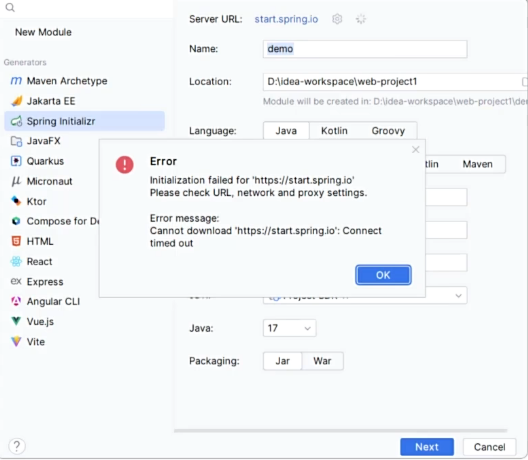Select the Ktor generator icon
The width and height of the screenshot is (528, 460).
coord(16,201)
